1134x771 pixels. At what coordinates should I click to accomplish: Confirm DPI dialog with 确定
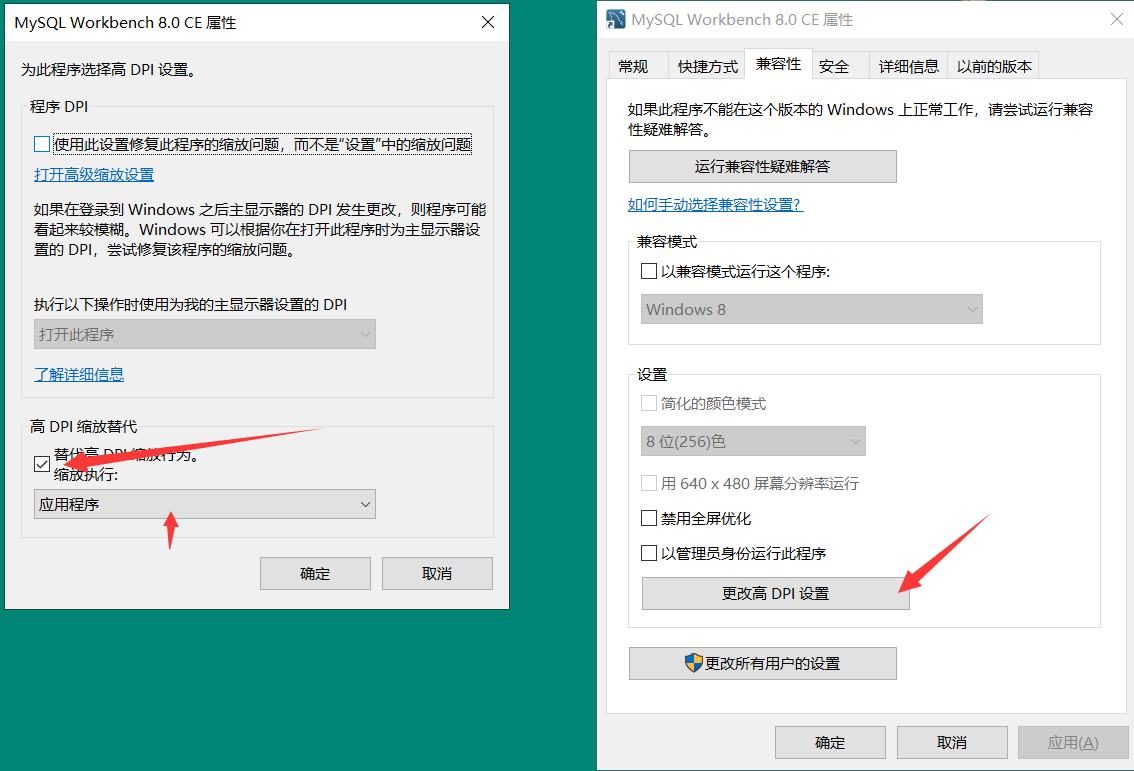tap(315, 574)
